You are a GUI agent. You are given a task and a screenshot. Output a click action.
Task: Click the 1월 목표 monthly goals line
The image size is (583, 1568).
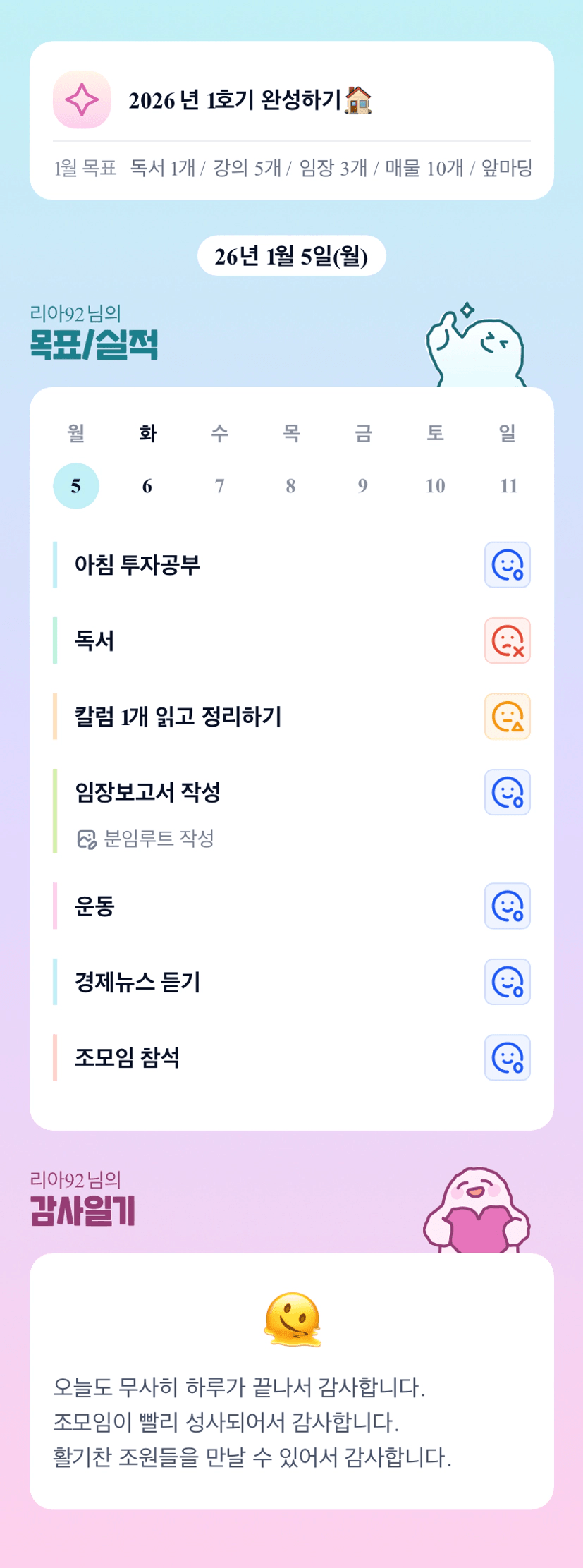[x=292, y=168]
